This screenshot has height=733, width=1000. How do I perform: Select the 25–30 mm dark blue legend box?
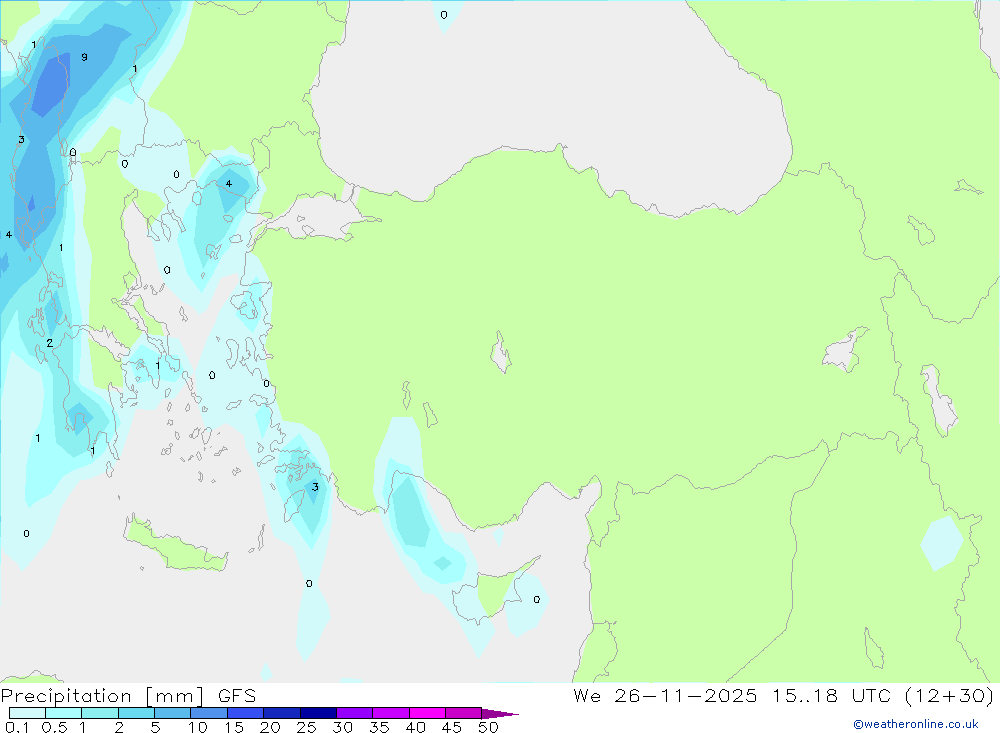318,713
